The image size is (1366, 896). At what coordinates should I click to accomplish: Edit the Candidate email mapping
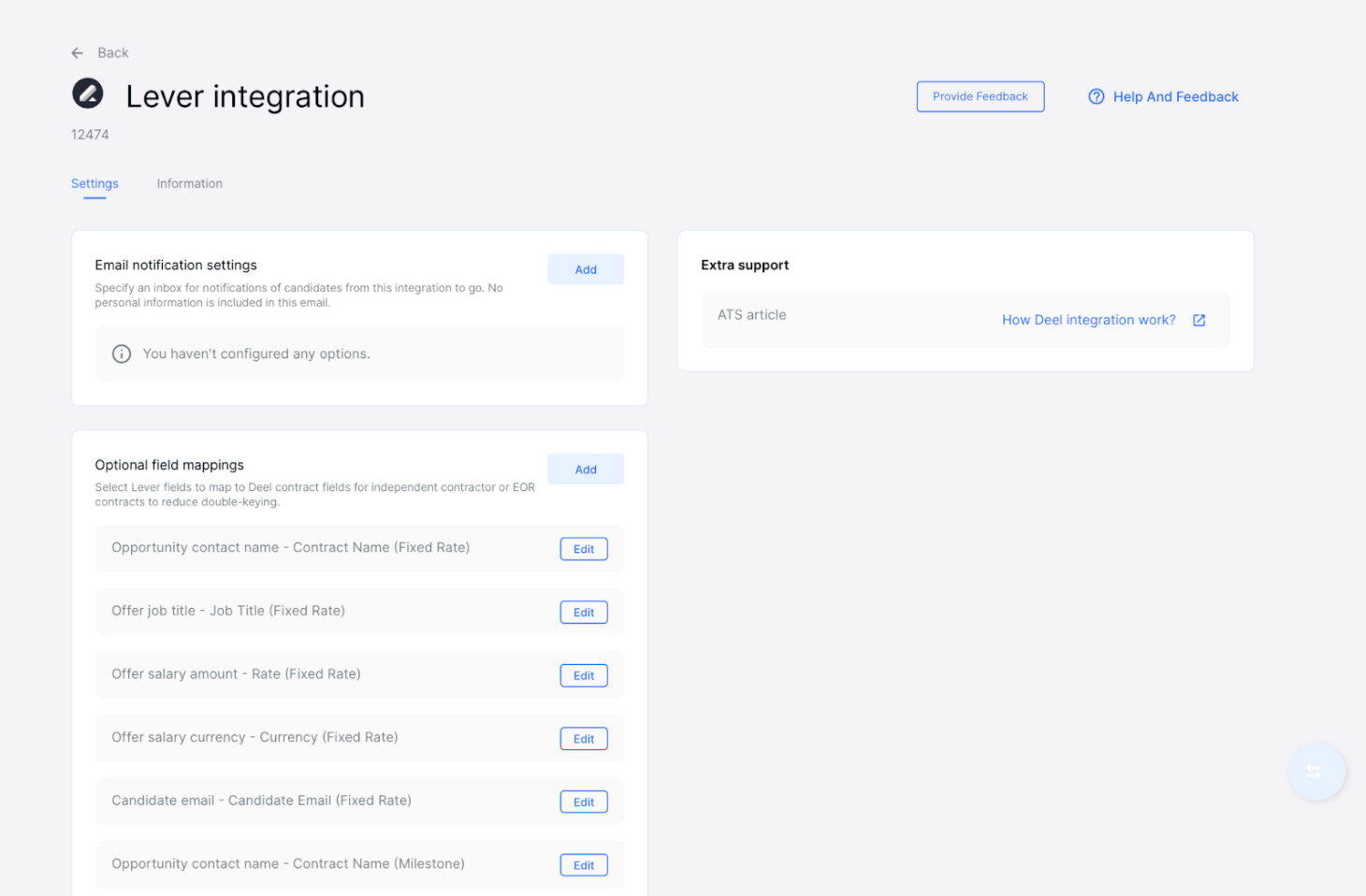pos(583,802)
